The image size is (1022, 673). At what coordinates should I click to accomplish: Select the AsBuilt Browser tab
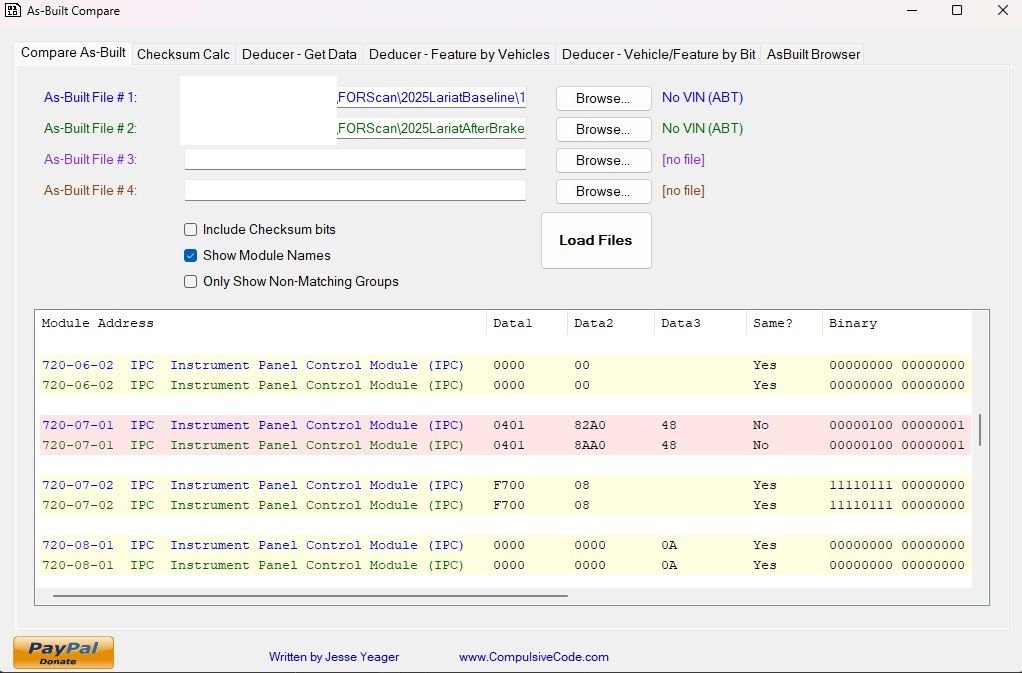(813, 54)
